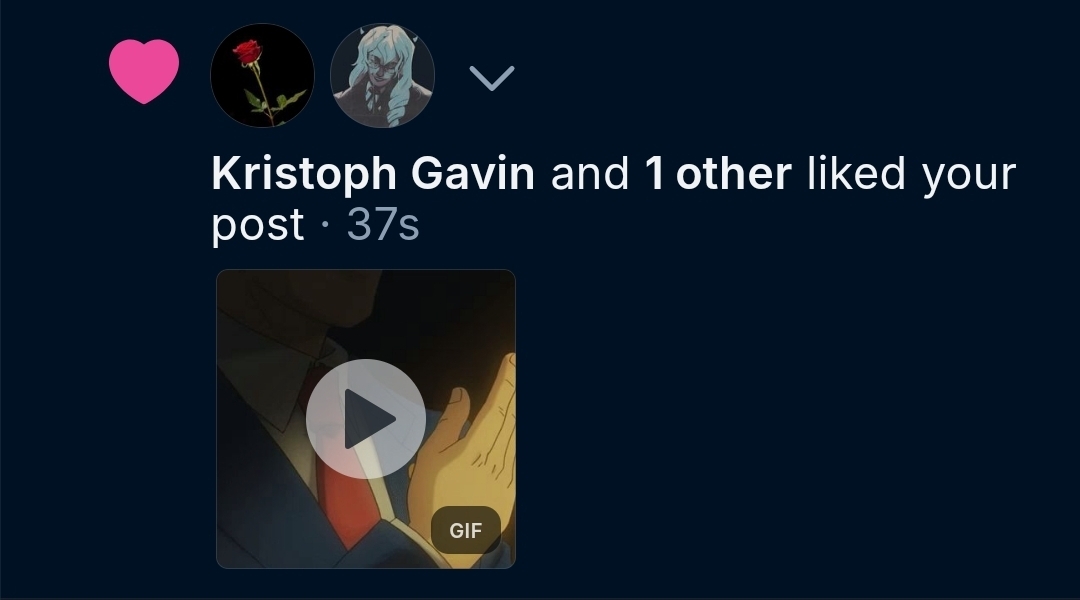Click the 37s timestamp
Viewport: 1080px width, 600px height.
coord(383,224)
